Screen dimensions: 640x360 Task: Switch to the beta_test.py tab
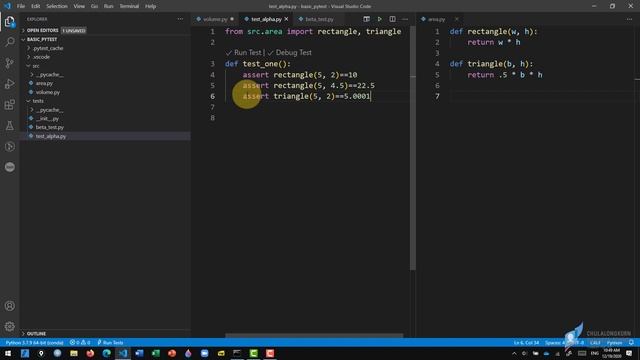319,19
